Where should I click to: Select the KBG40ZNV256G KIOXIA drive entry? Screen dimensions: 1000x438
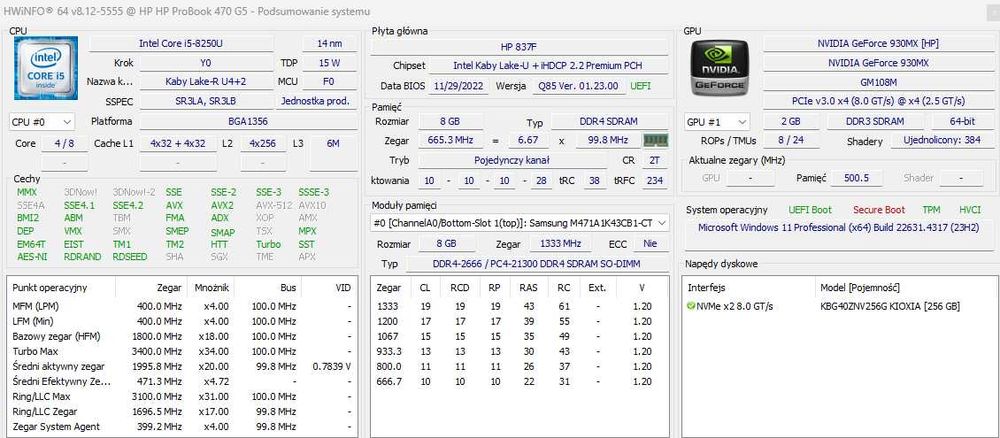pos(890,307)
